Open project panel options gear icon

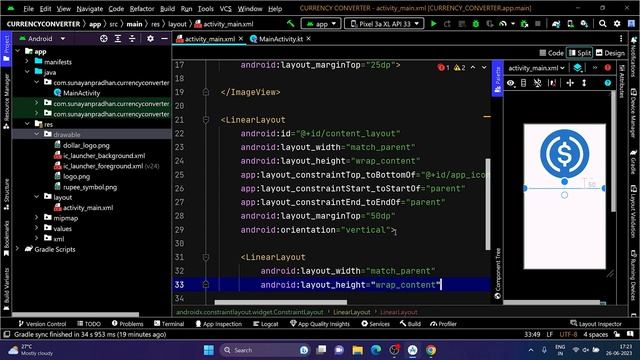click(150, 38)
